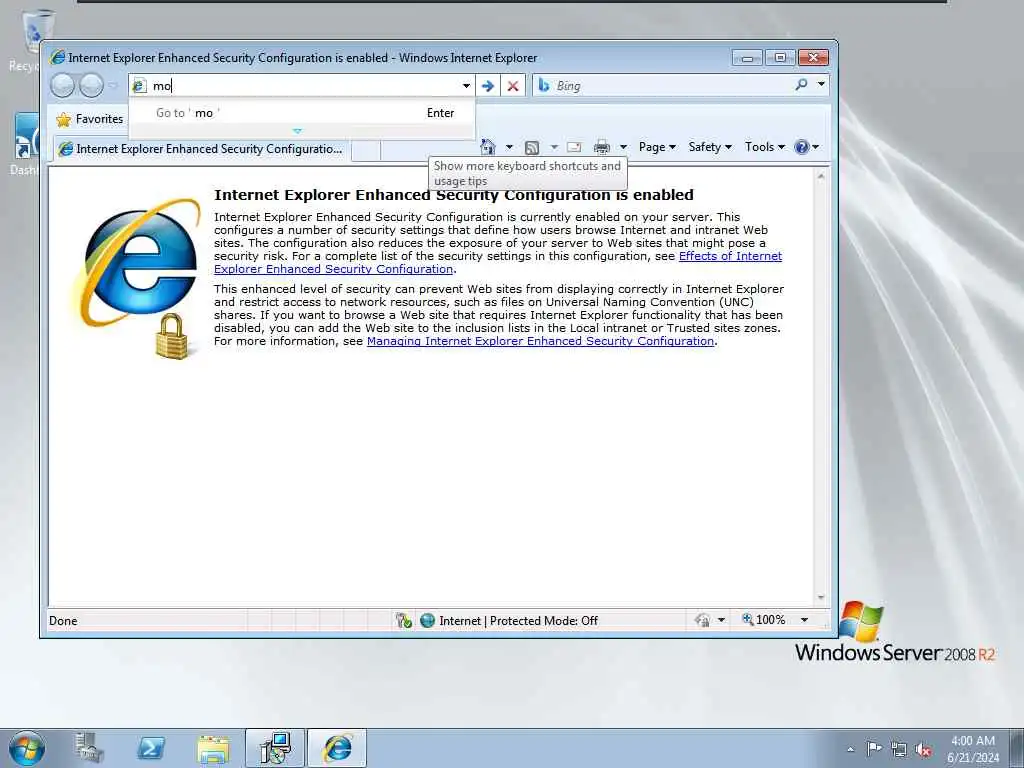The width and height of the screenshot is (1024, 768).
Task: Click the scroll down arrow on the page scrollbar
Action: 821,598
